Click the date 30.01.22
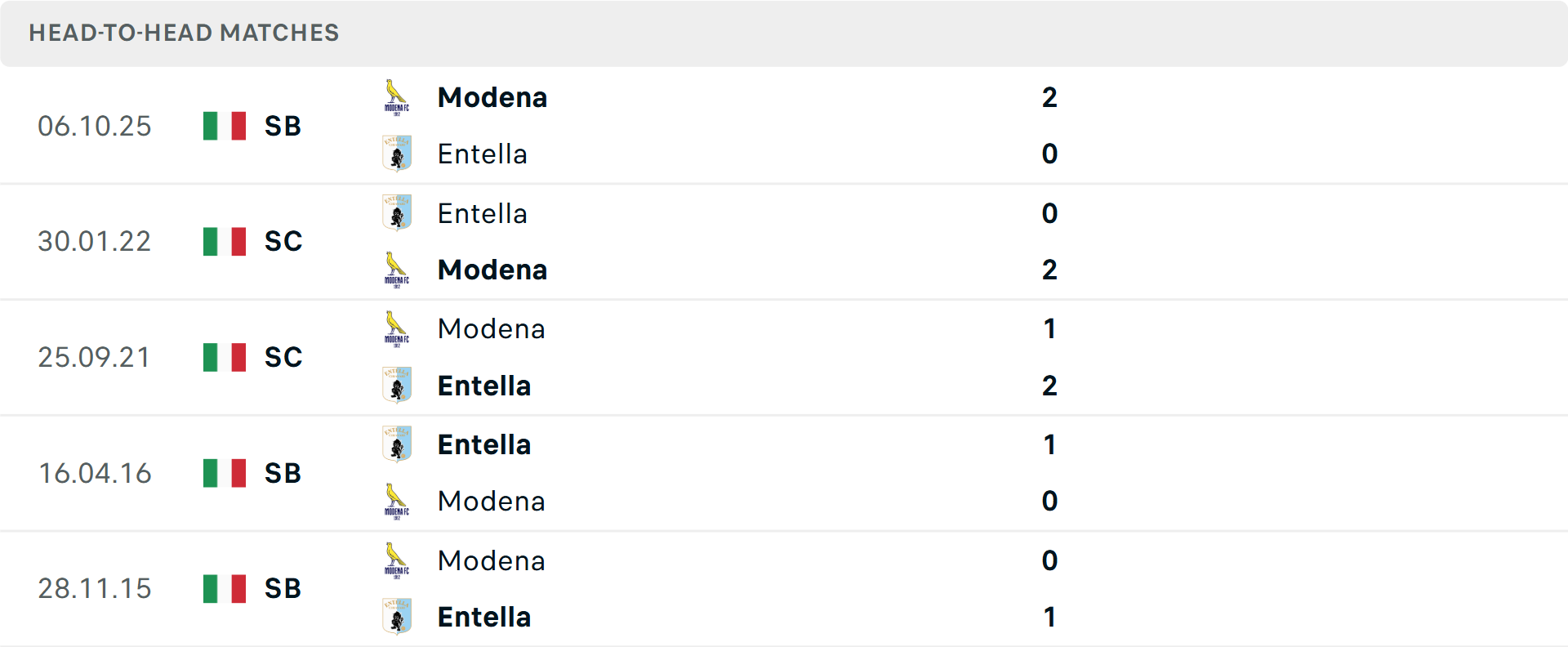The image size is (1568, 647). click(x=95, y=241)
